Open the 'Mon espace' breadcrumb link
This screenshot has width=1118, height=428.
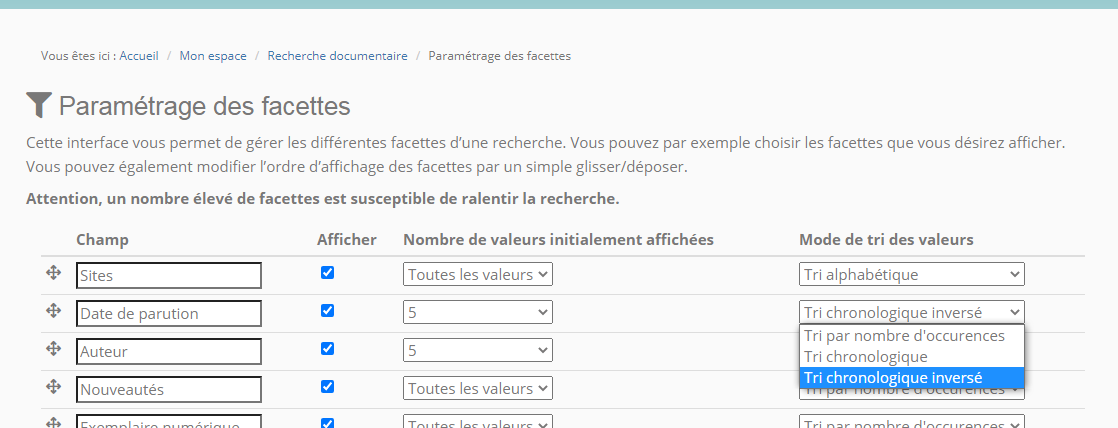click(x=213, y=56)
